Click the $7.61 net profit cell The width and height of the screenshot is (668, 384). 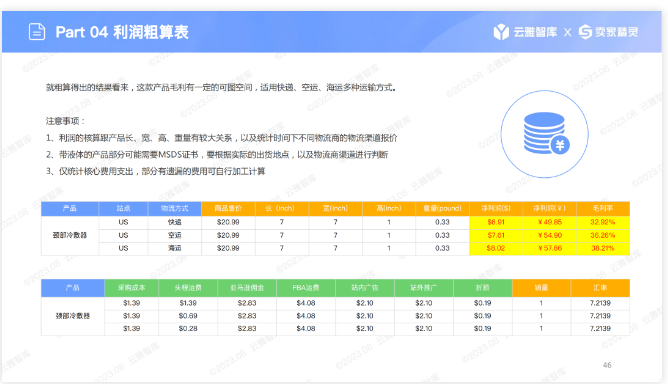(x=496, y=235)
